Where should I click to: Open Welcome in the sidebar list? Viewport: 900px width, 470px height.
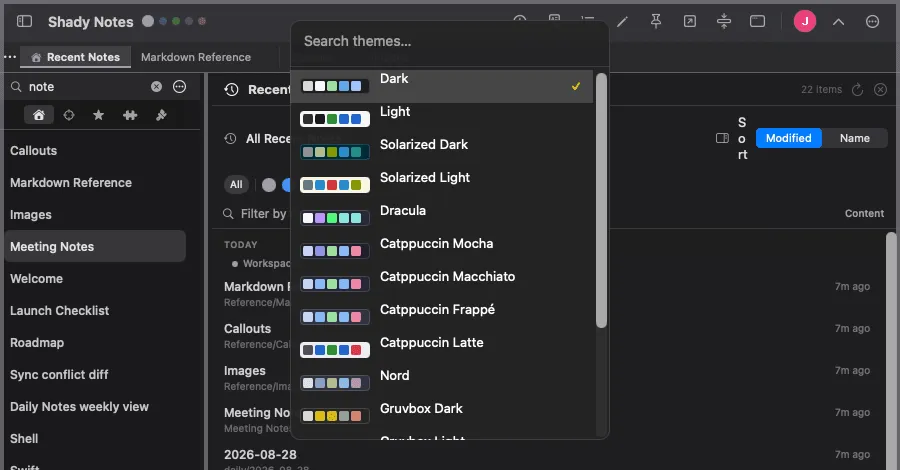coord(95,278)
